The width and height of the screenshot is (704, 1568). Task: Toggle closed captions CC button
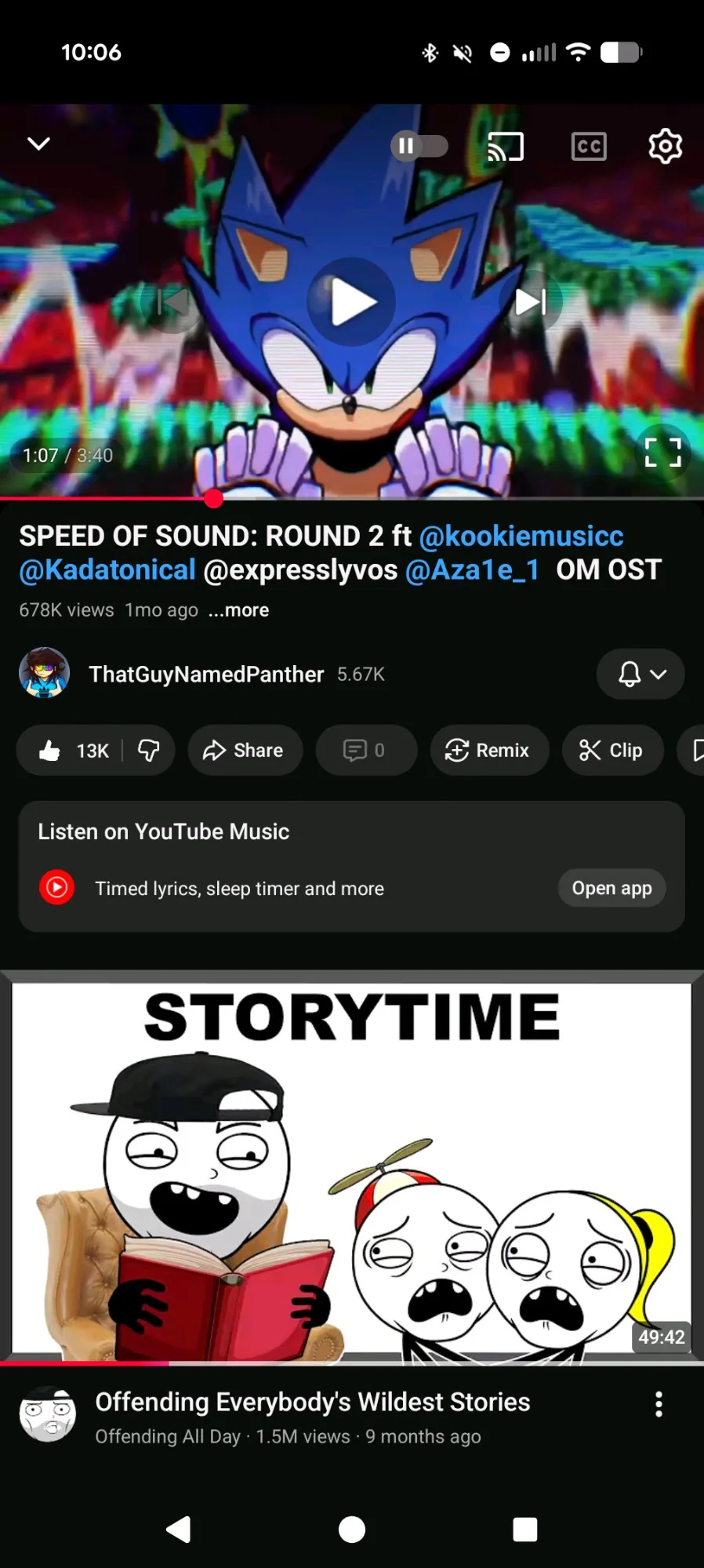click(589, 146)
